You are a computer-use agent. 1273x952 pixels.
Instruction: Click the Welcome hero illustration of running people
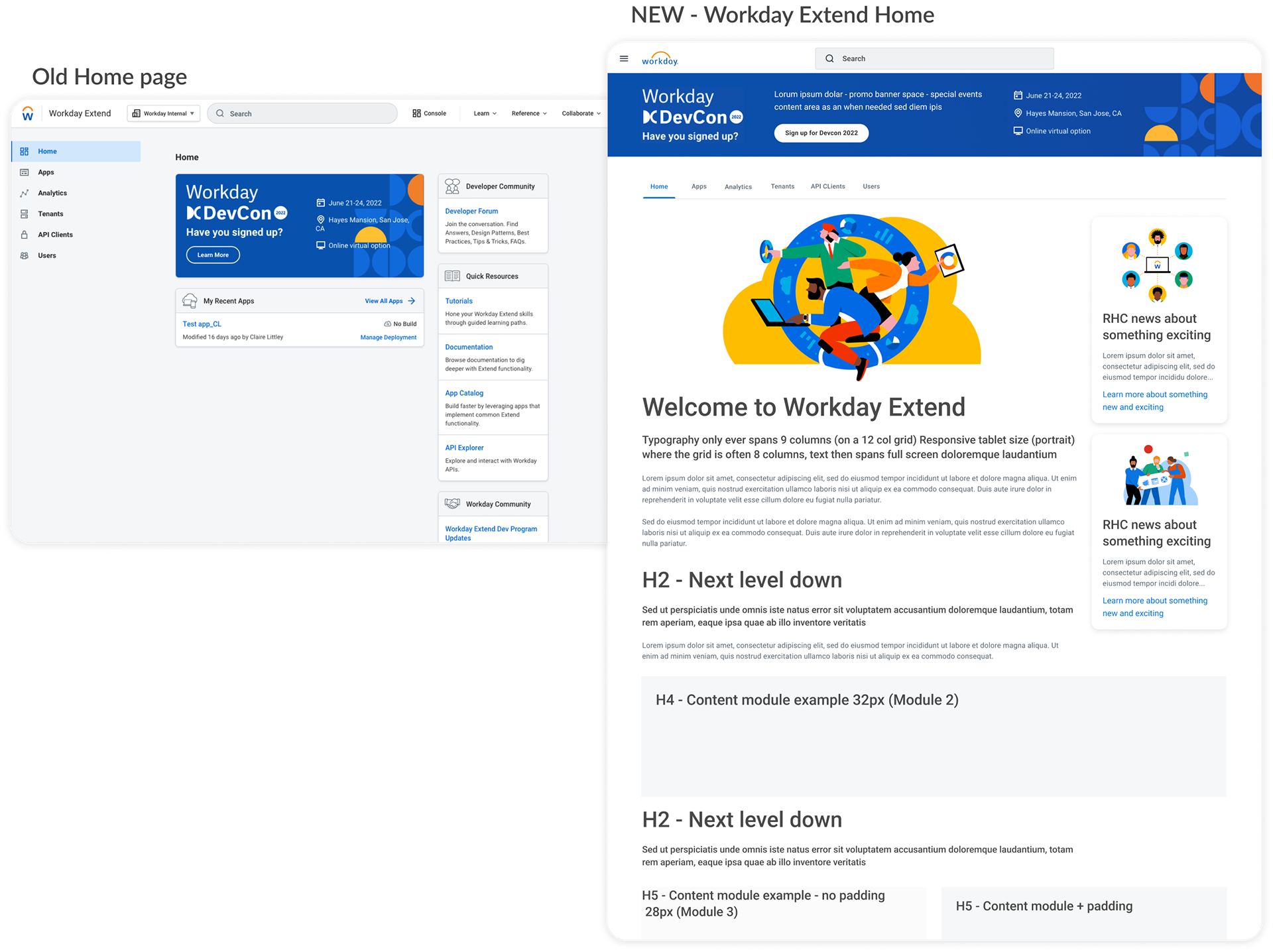coord(852,297)
